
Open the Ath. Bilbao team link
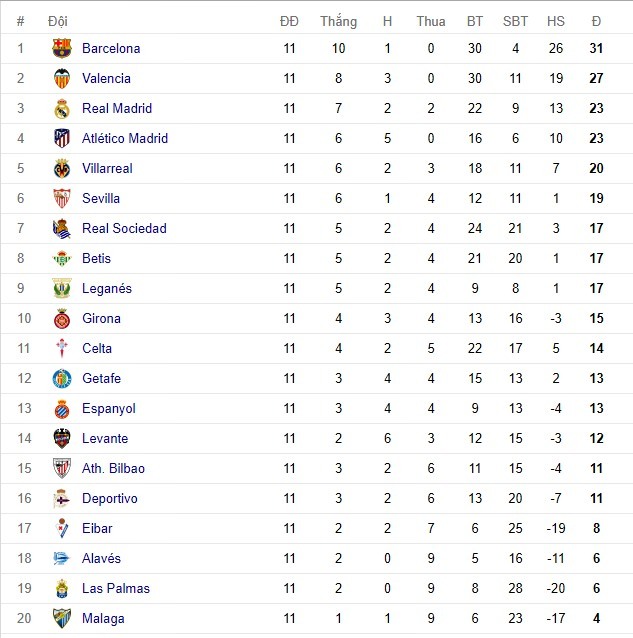[x=113, y=468]
